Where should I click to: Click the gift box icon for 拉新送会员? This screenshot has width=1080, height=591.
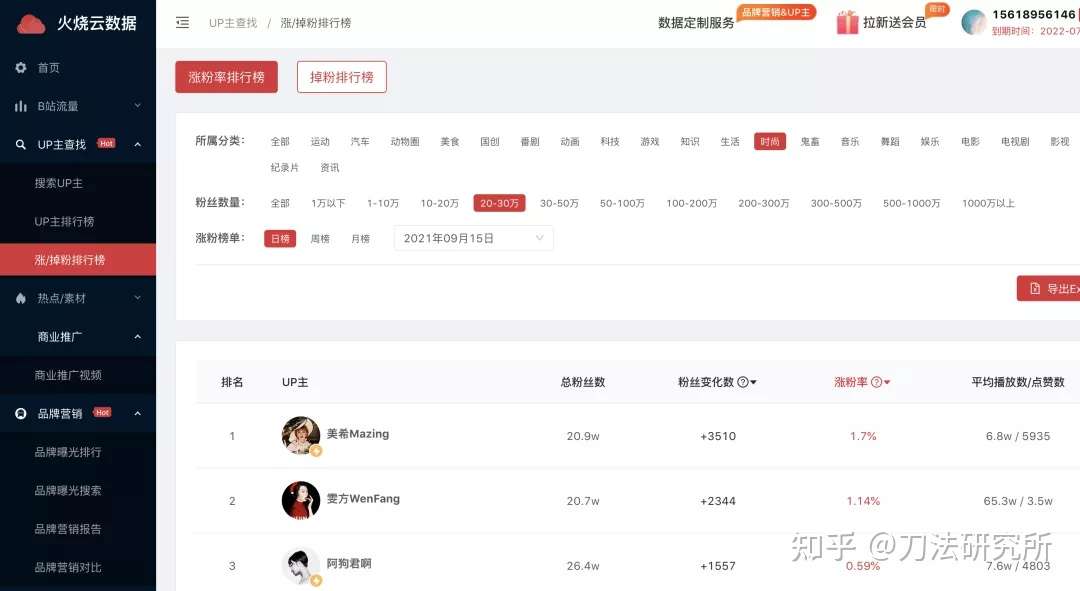[x=847, y=23]
